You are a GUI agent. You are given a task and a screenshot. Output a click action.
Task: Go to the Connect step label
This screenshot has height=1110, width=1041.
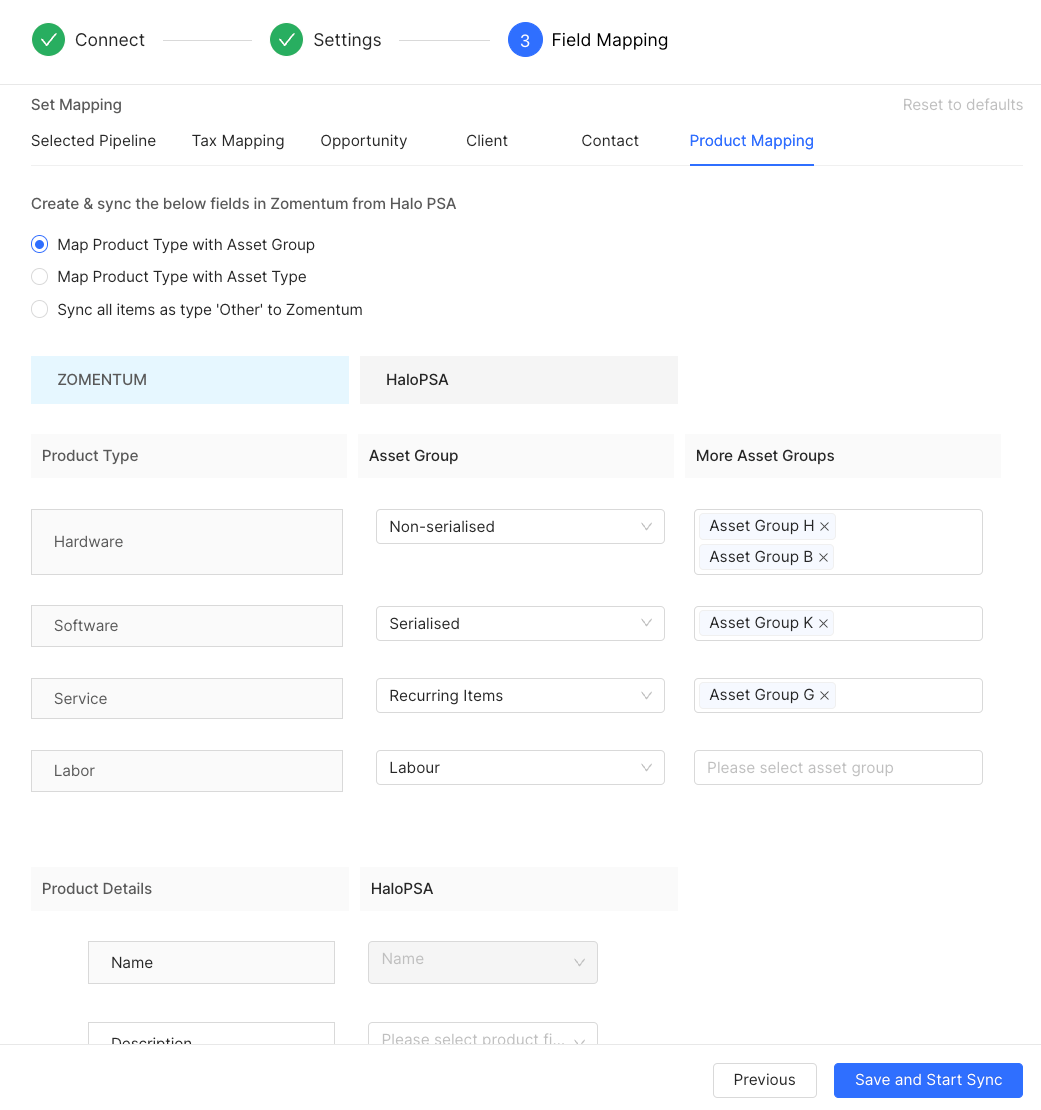[x=110, y=40]
